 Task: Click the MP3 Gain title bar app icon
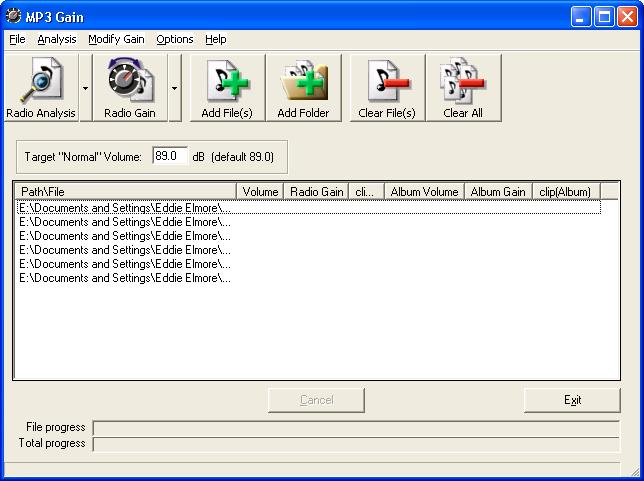tap(14, 16)
